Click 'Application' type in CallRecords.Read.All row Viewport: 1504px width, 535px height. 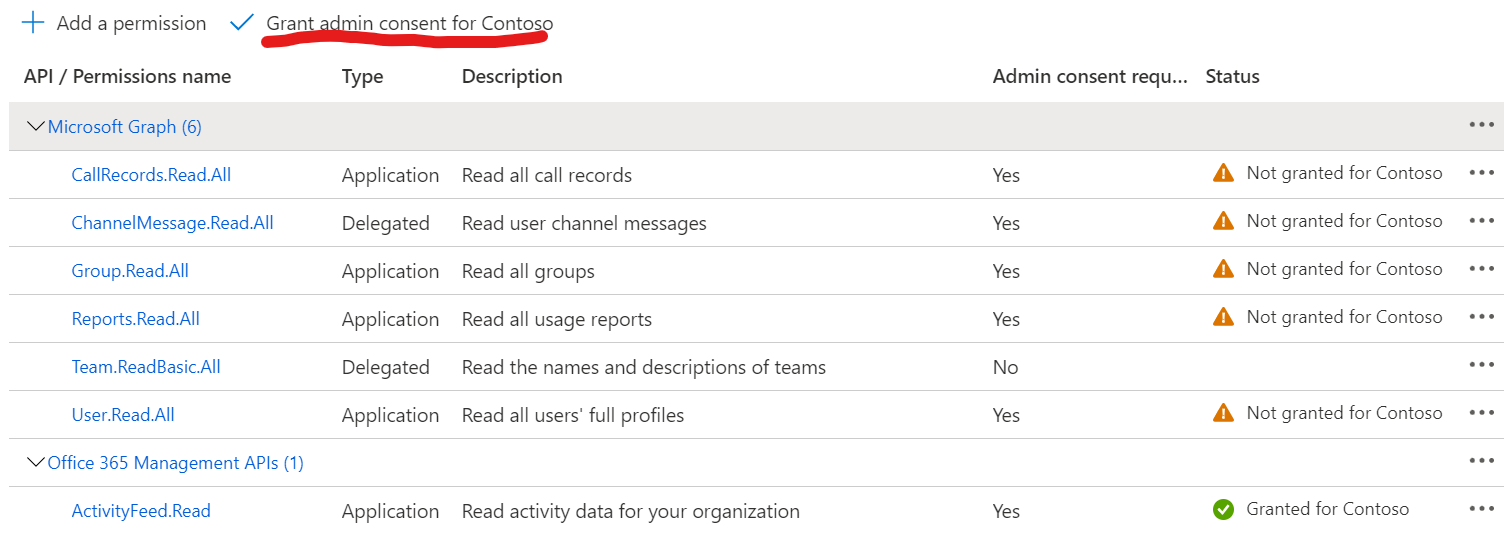point(390,175)
